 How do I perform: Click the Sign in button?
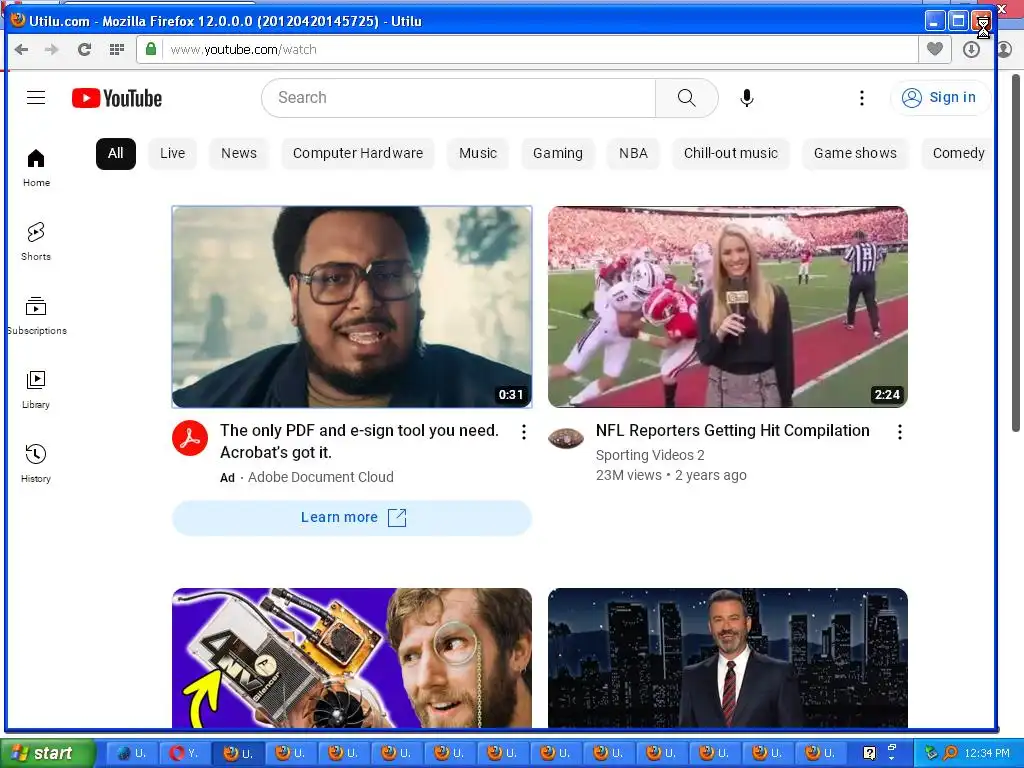pyautogui.click(x=939, y=97)
